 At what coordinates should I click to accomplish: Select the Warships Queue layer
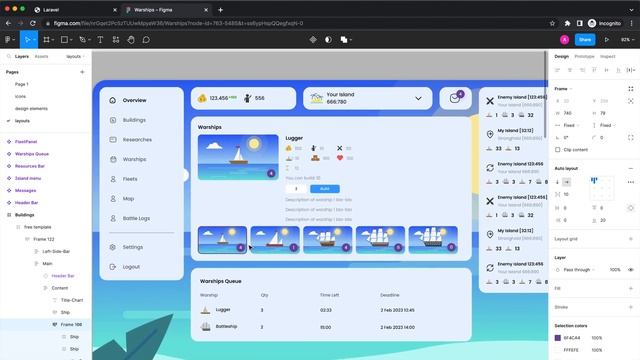click(32, 154)
